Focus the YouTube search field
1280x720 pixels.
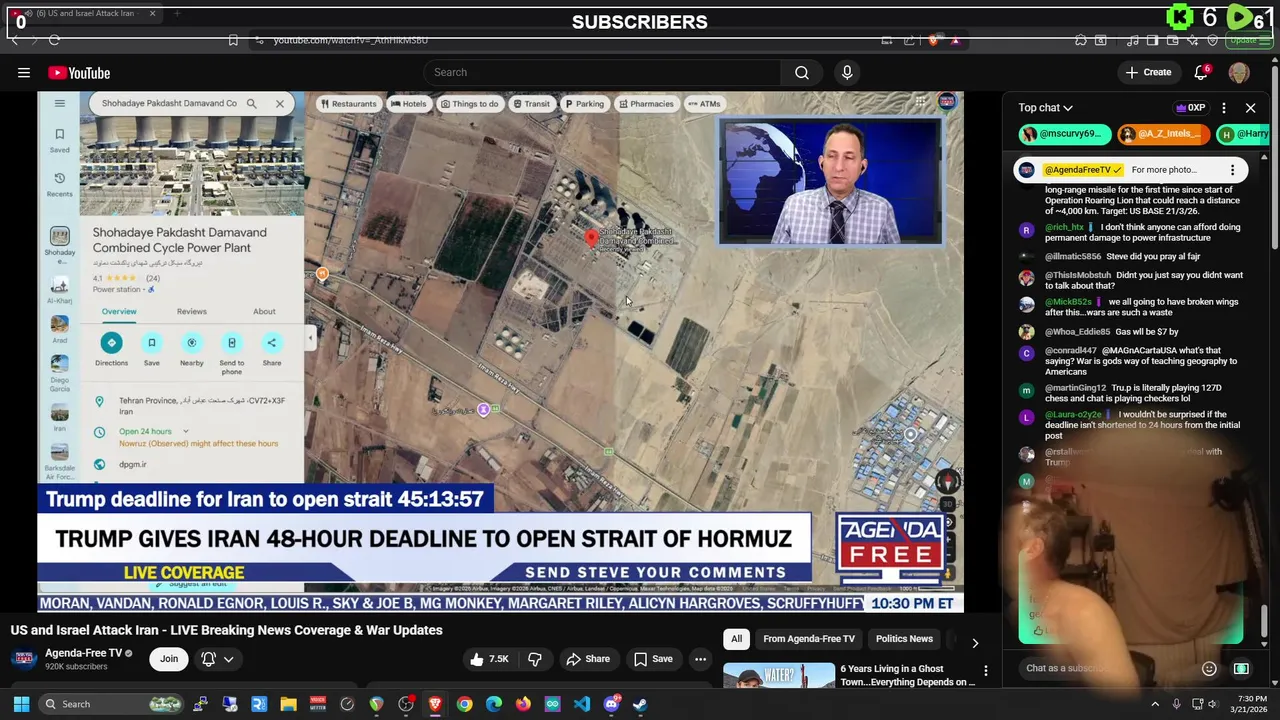[602, 72]
